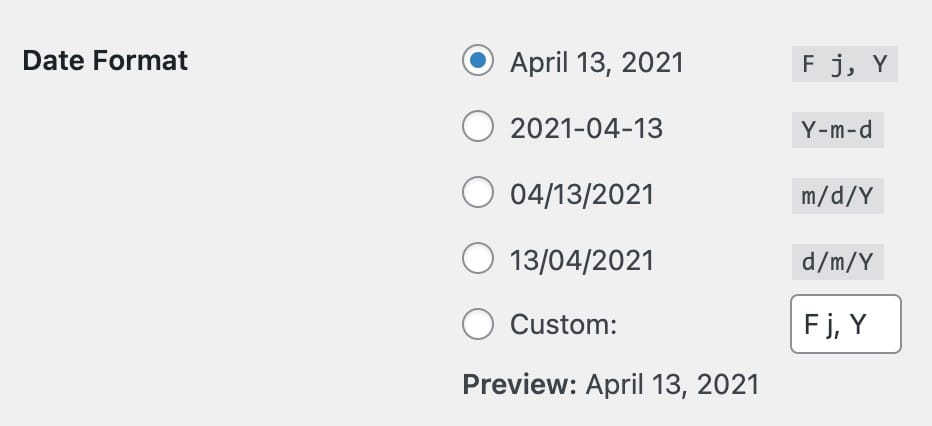Click the custom date format text field
This screenshot has width=932, height=426.
pyautogui.click(x=846, y=324)
